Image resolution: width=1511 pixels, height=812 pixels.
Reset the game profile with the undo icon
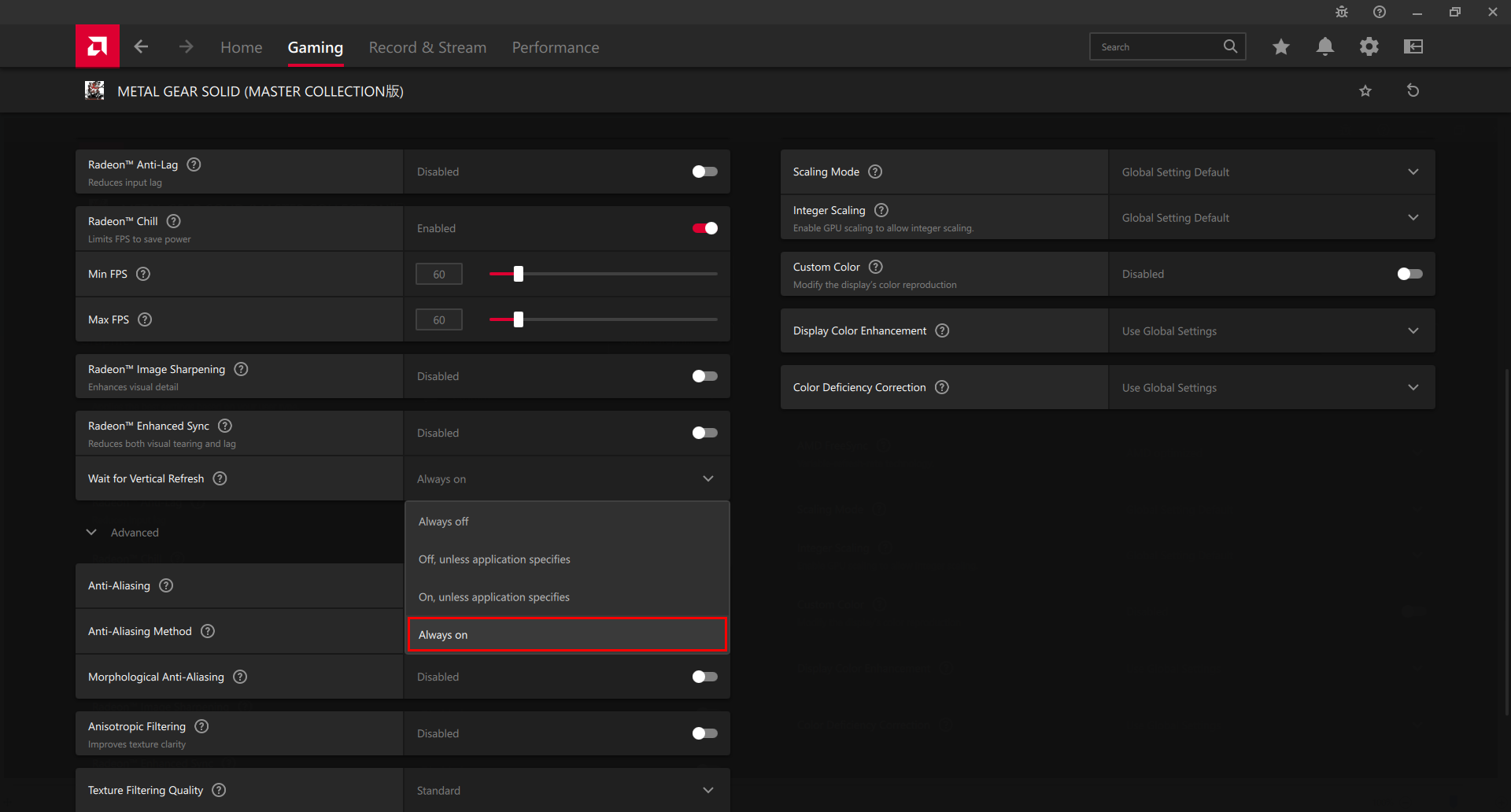coord(1413,90)
